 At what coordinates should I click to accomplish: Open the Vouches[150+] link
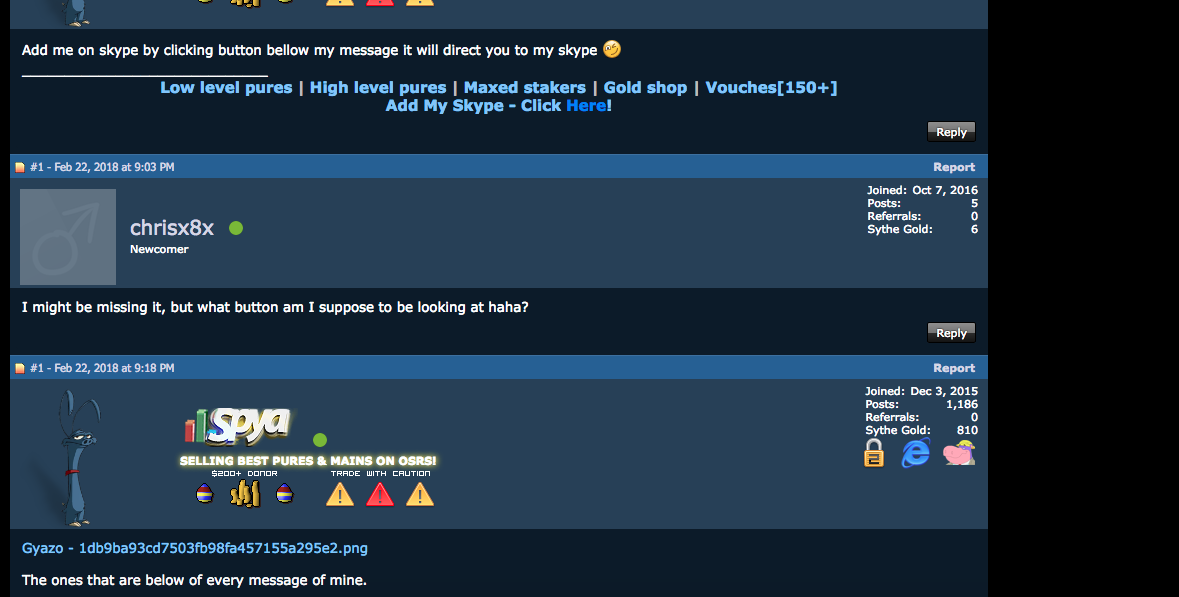coord(771,87)
